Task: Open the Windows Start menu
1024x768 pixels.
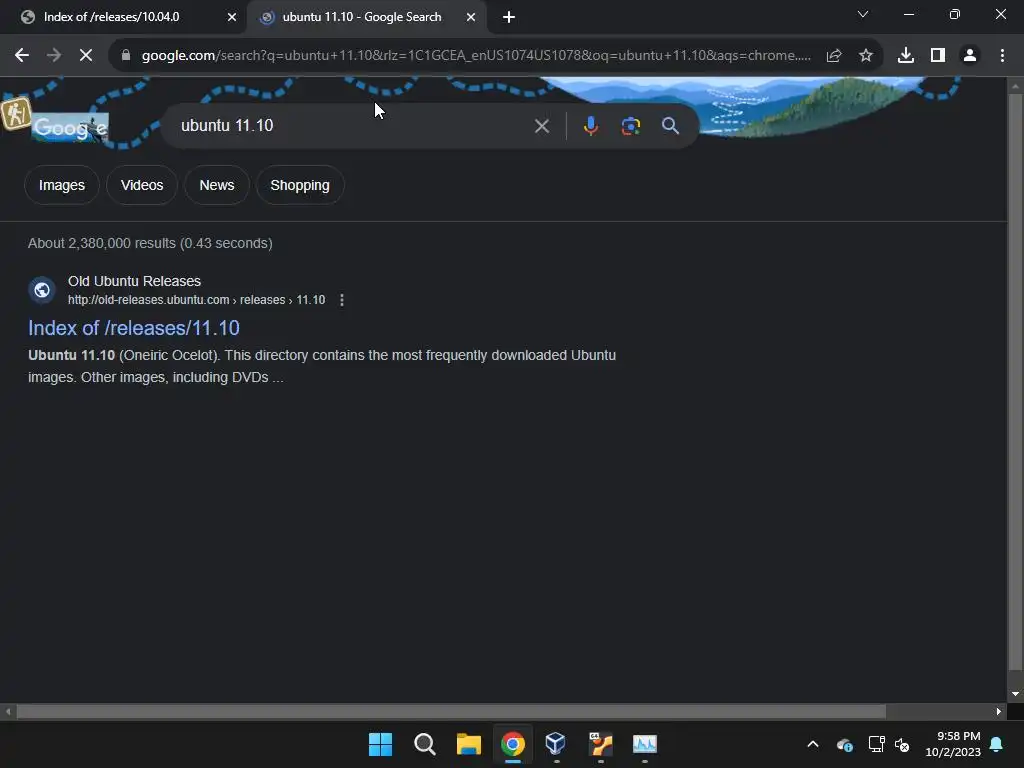Action: tap(380, 744)
